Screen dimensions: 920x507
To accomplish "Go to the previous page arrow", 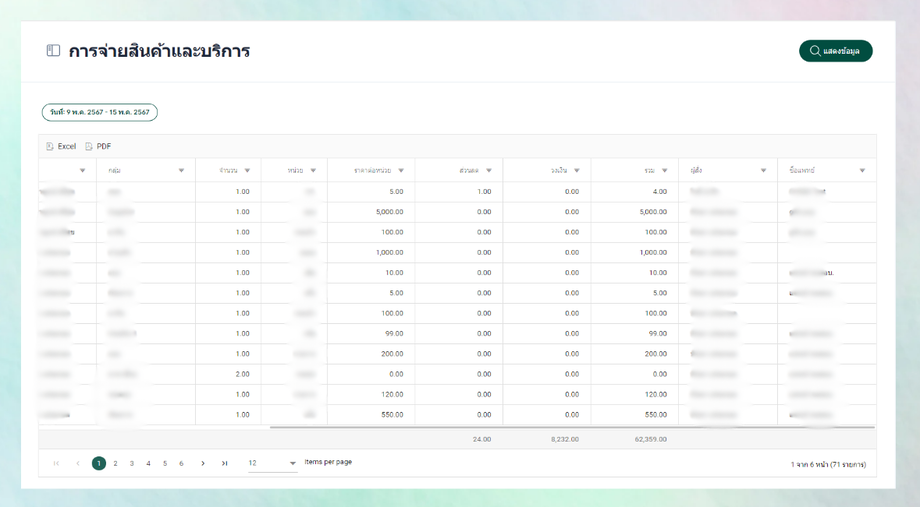I will [x=77, y=463].
